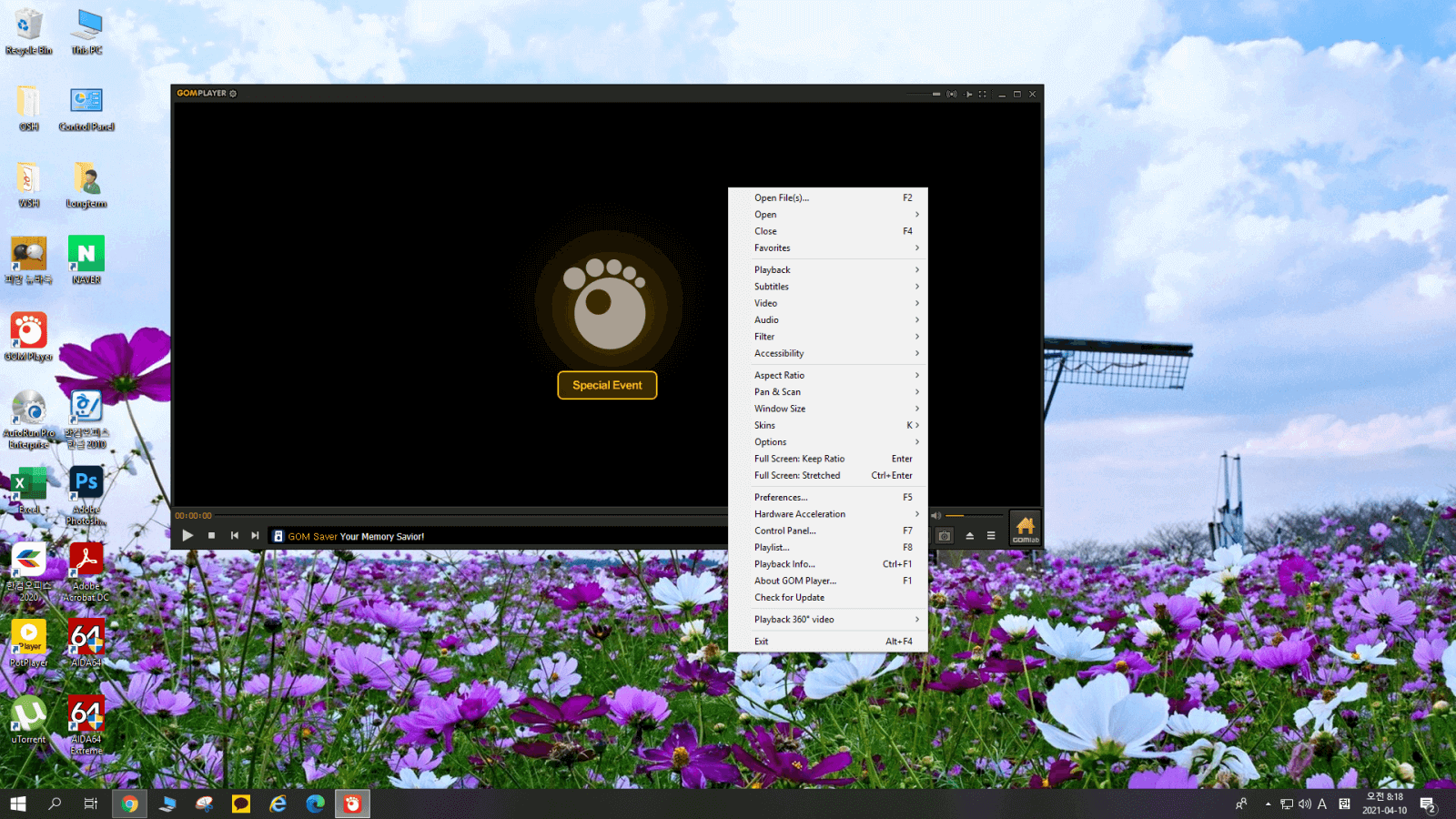Toggle the pin always-on-top icon
This screenshot has height=819, width=1456.
tap(968, 94)
